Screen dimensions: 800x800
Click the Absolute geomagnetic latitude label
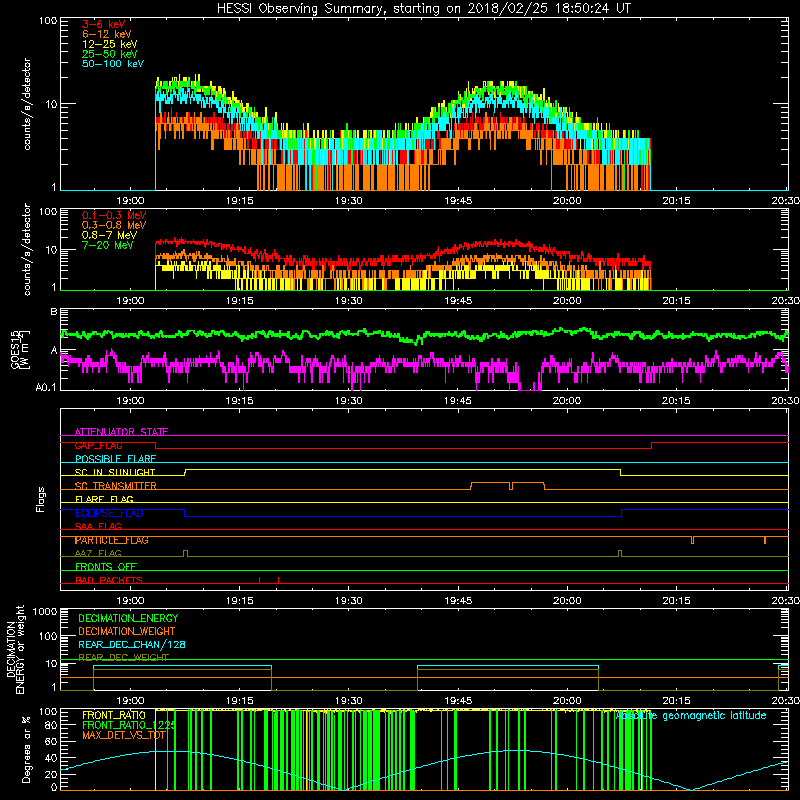691,716
